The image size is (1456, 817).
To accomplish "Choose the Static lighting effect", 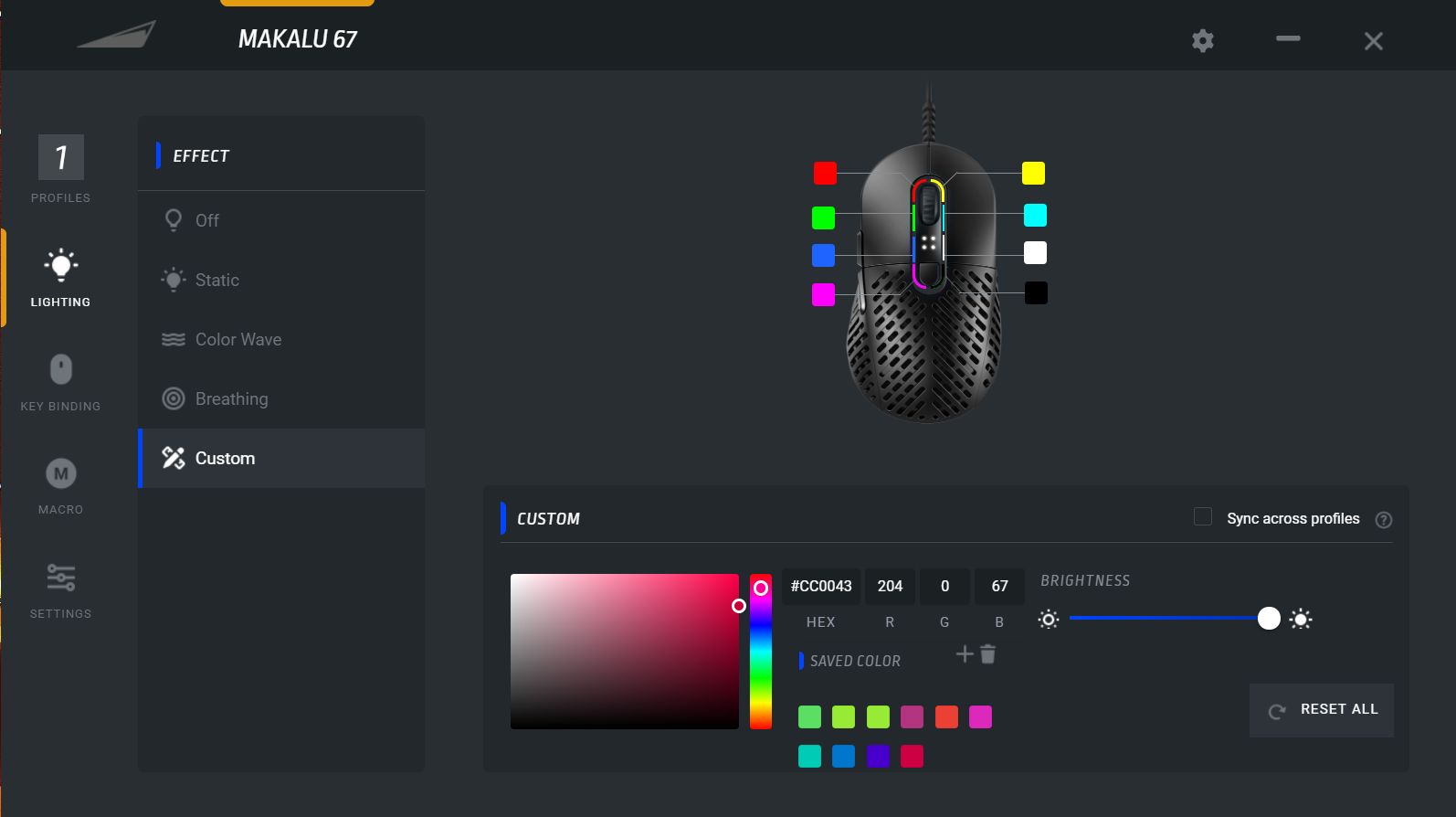I will click(x=281, y=280).
